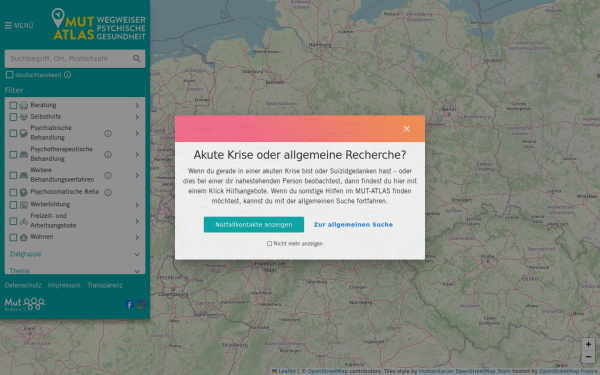Expand the Beratung subcategories chevron
The height and width of the screenshot is (375, 600).
point(137,105)
